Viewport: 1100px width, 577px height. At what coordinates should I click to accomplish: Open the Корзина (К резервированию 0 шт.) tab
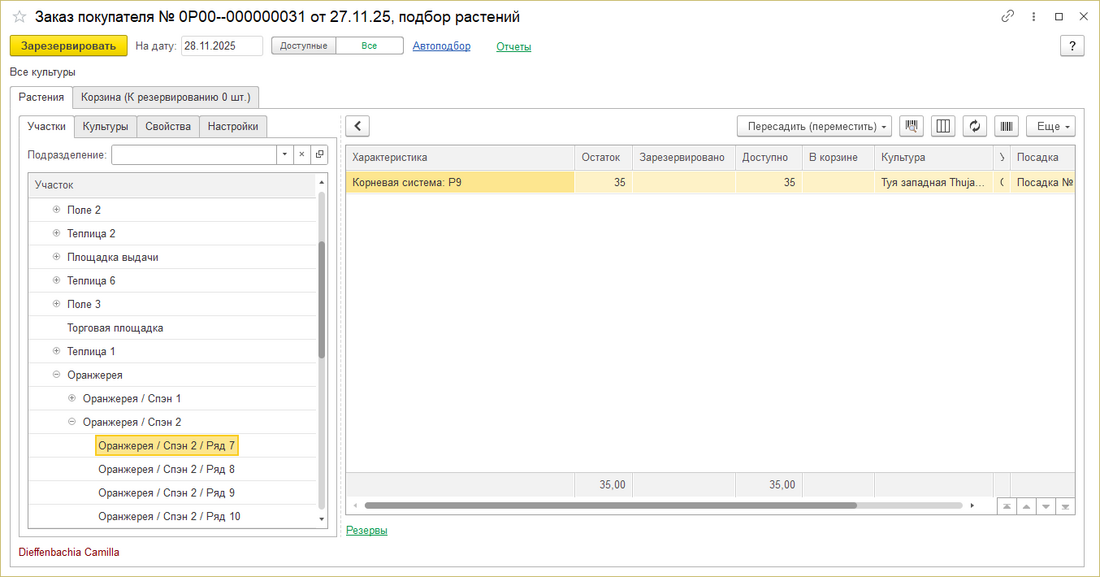point(166,98)
